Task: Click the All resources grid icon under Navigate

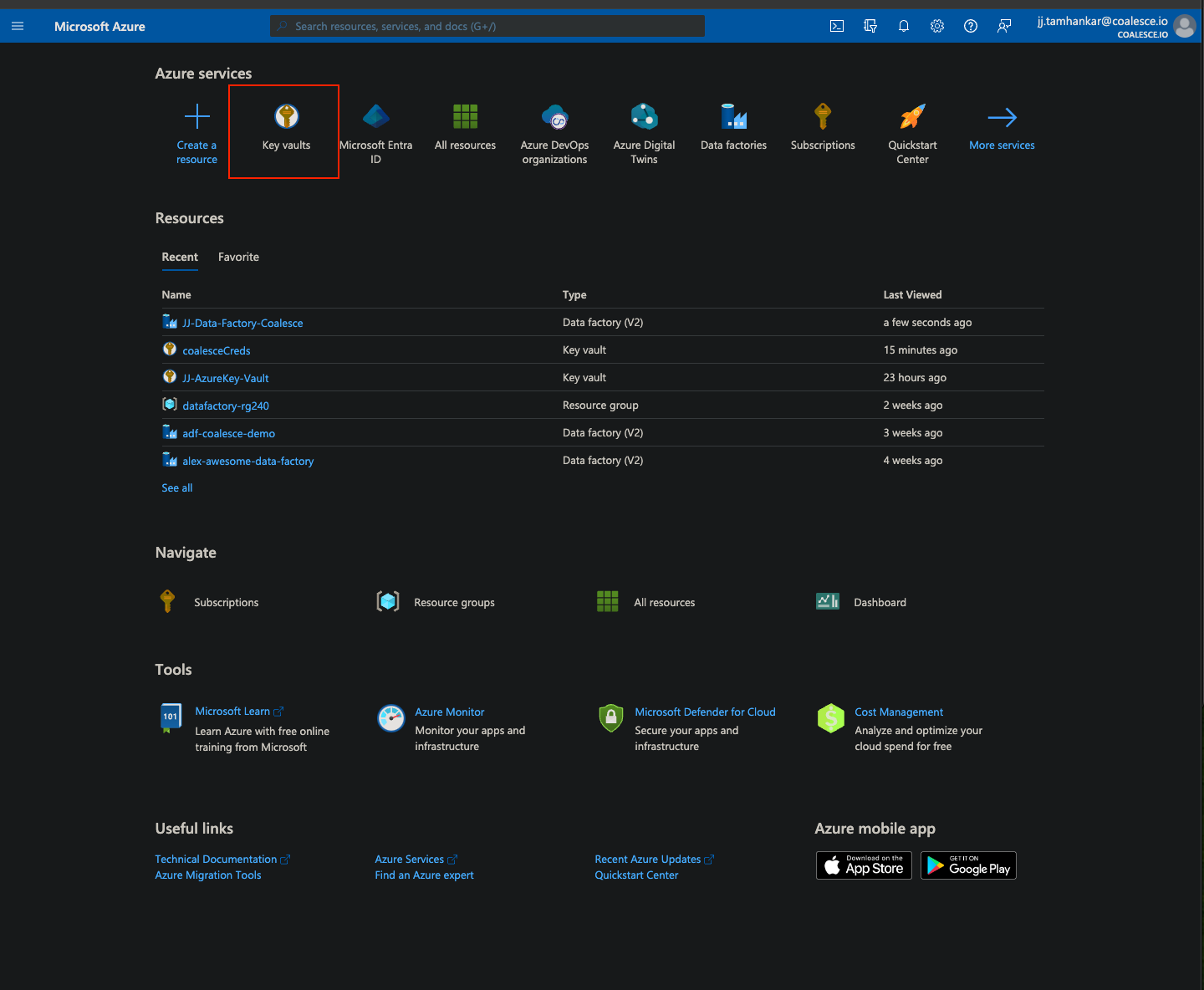Action: [x=608, y=601]
